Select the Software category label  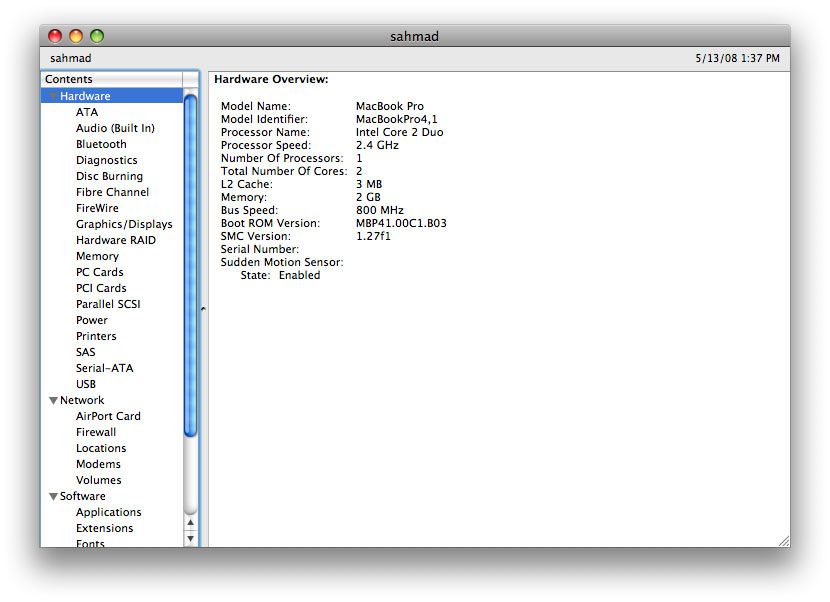83,496
